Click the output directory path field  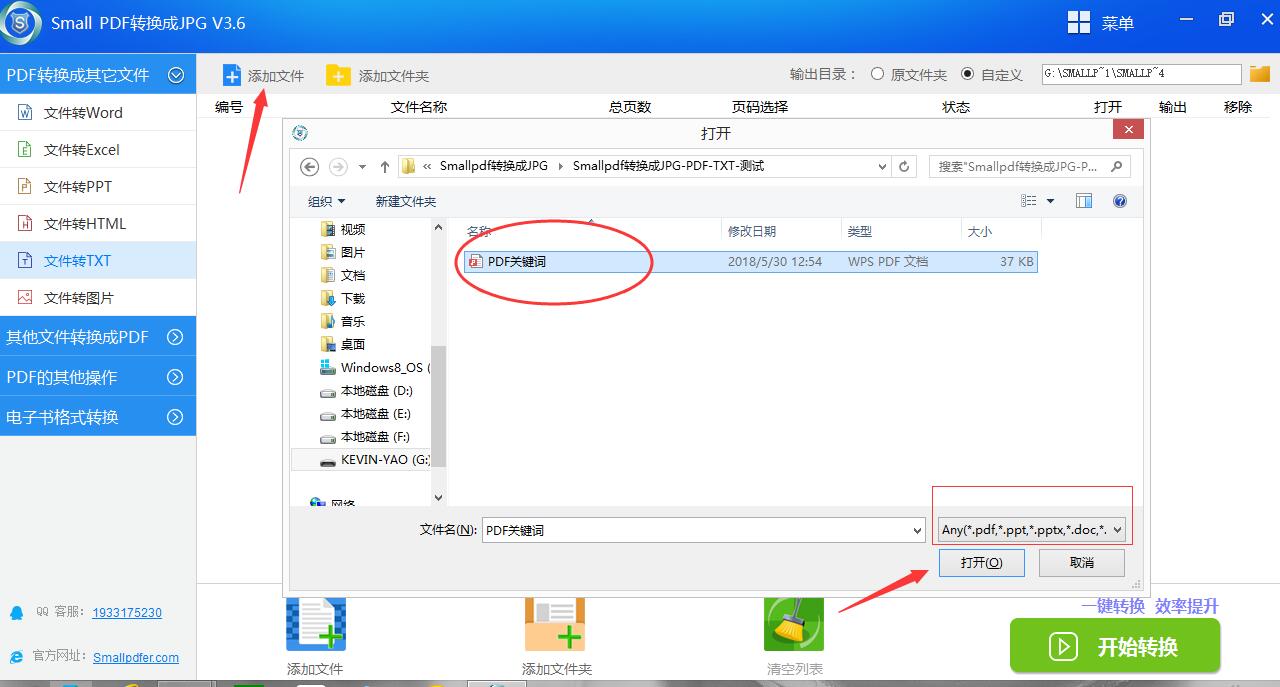pos(1141,74)
